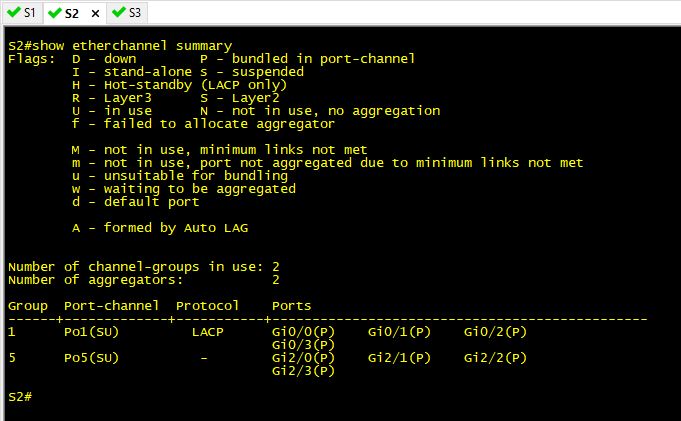Click 'f - failed to allocate aggregator' text
681x421 pixels.
(x=203, y=124)
